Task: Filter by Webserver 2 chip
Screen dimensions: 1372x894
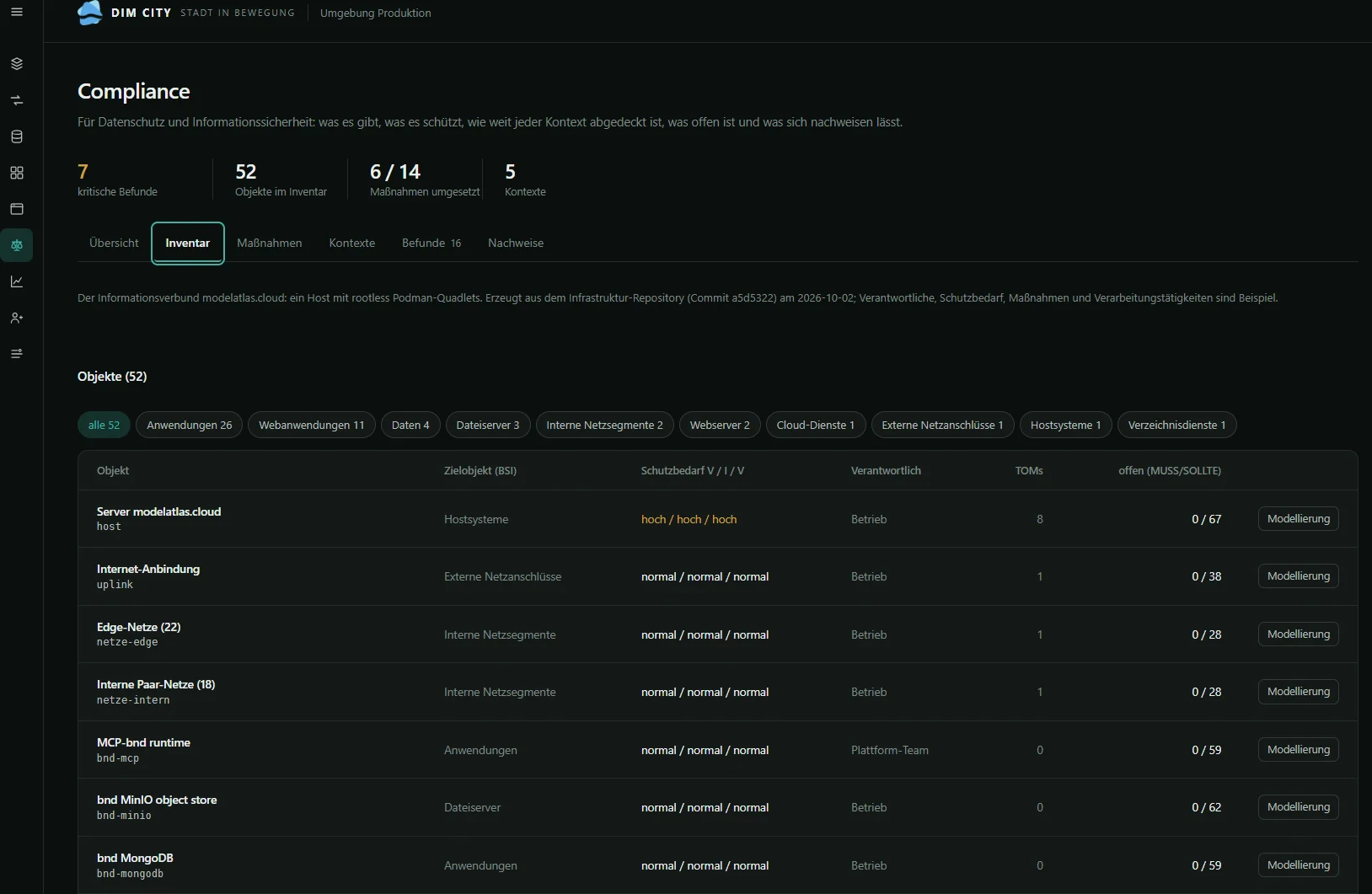Action: pyautogui.click(x=720, y=425)
